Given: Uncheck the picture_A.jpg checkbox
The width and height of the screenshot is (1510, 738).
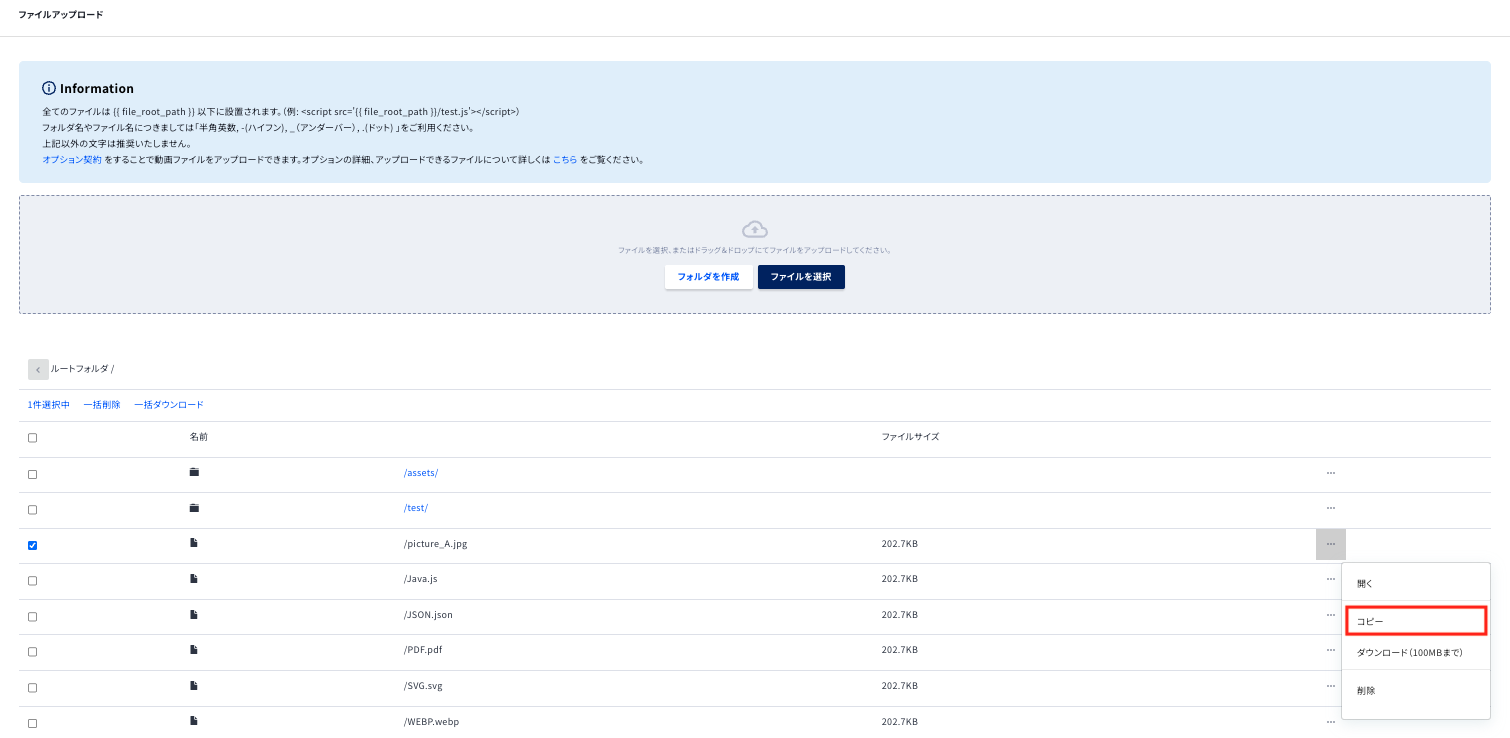Looking at the screenshot, I should point(33,545).
